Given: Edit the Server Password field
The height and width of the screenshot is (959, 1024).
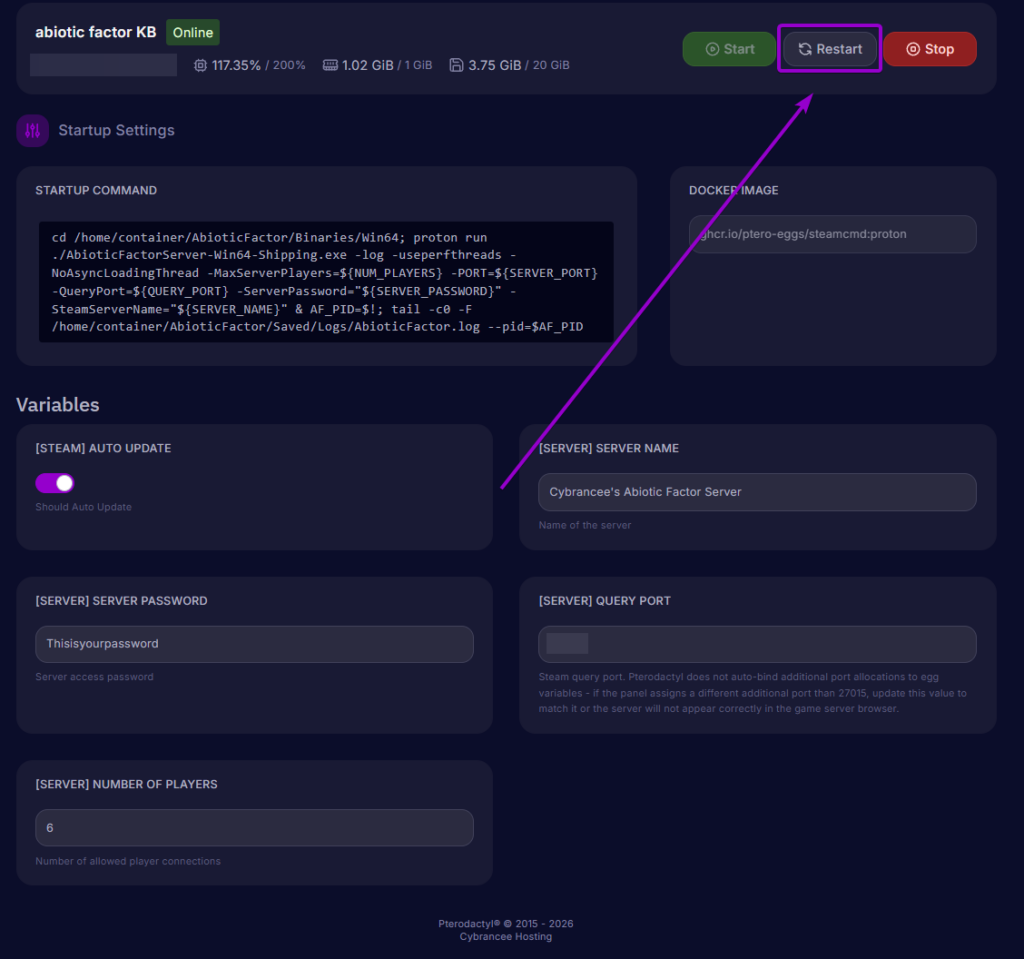Looking at the screenshot, I should click(x=254, y=644).
